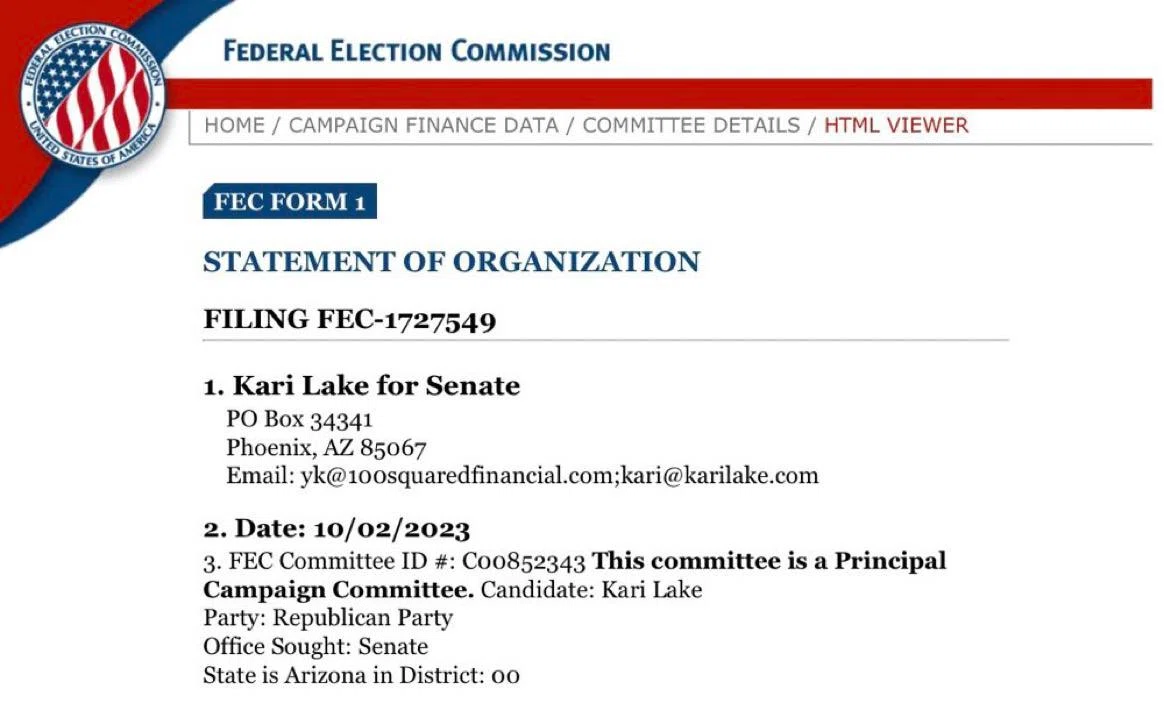
Task: Click the State is Arizona district line
Action: click(362, 676)
